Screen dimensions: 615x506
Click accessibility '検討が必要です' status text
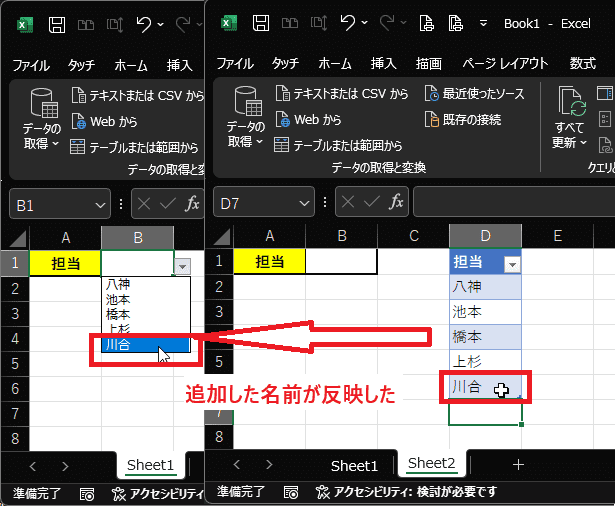415,492
